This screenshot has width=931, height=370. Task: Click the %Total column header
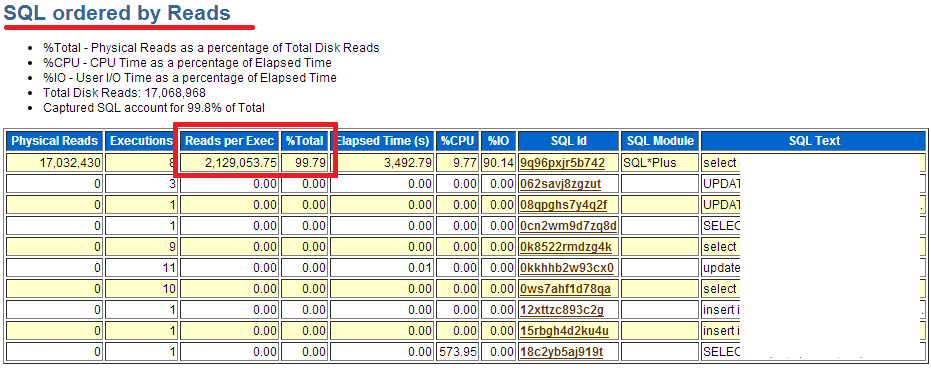tap(305, 141)
